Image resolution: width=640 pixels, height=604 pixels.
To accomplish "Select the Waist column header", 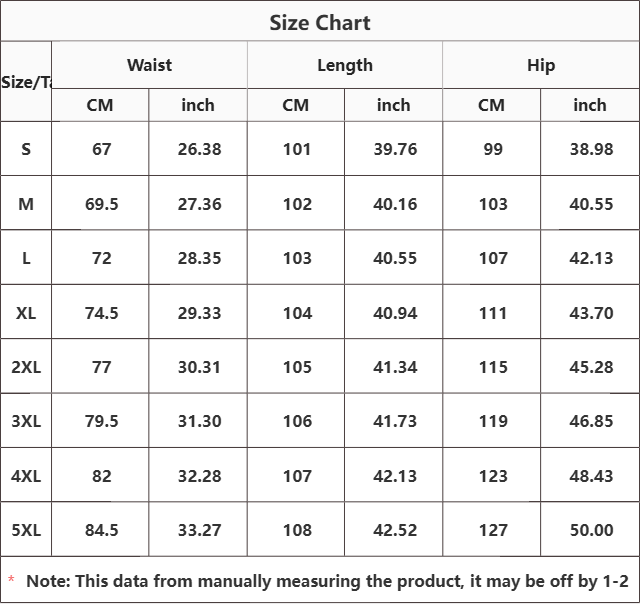I will point(149,65).
